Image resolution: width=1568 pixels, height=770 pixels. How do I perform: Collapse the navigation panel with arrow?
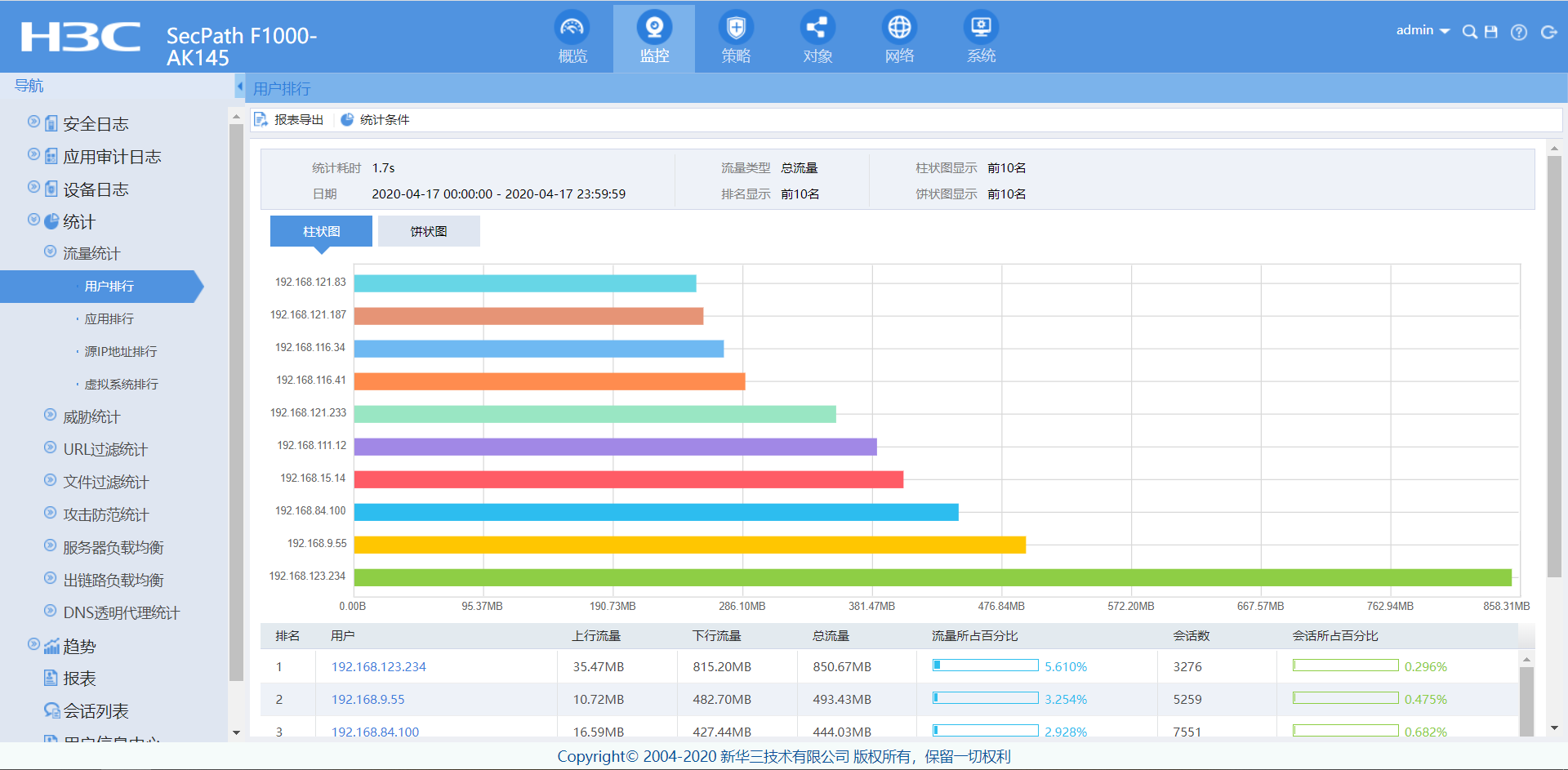(x=239, y=86)
